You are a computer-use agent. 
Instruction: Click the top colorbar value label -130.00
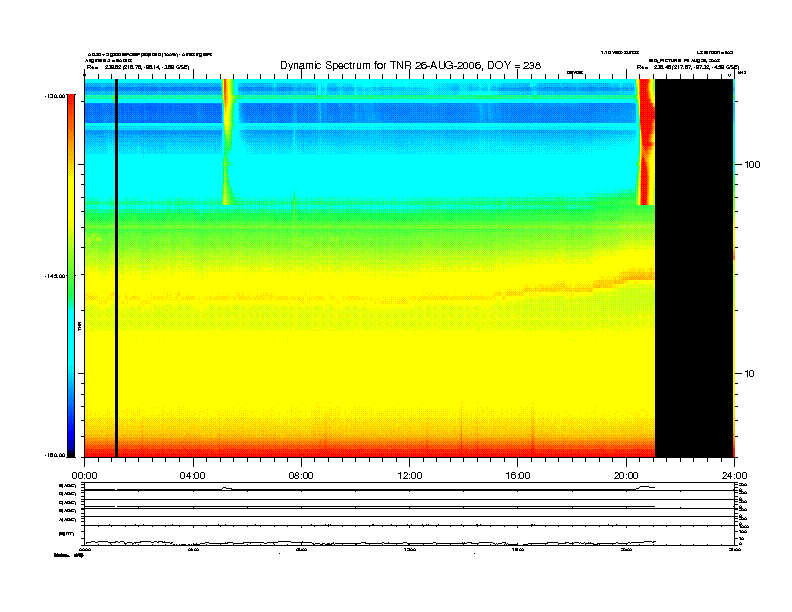(55, 96)
